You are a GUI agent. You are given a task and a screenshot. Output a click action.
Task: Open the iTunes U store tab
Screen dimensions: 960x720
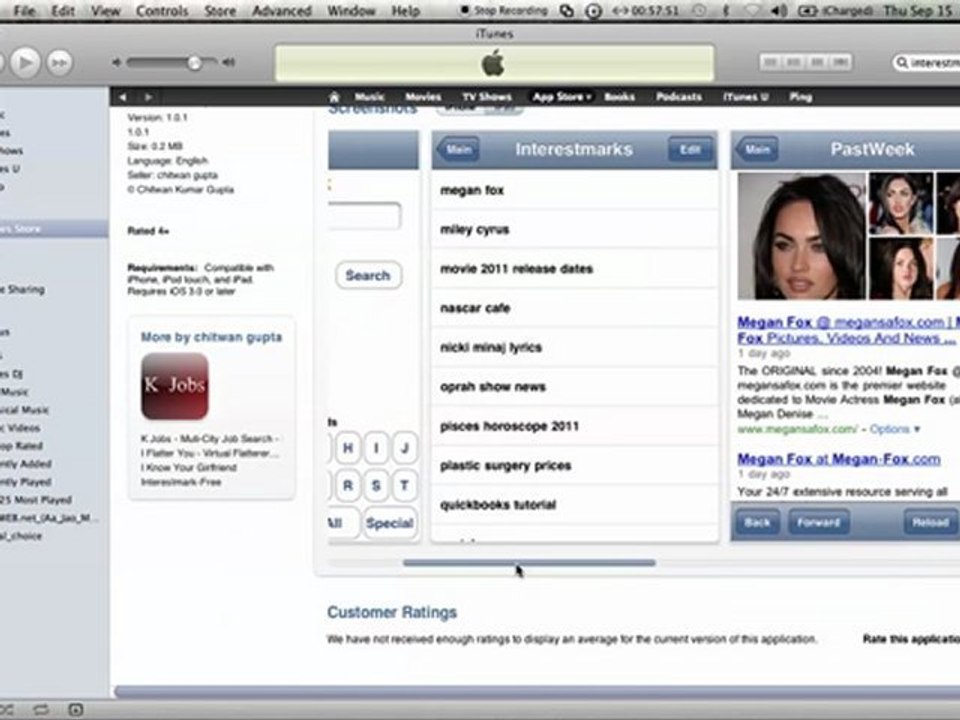(x=746, y=97)
